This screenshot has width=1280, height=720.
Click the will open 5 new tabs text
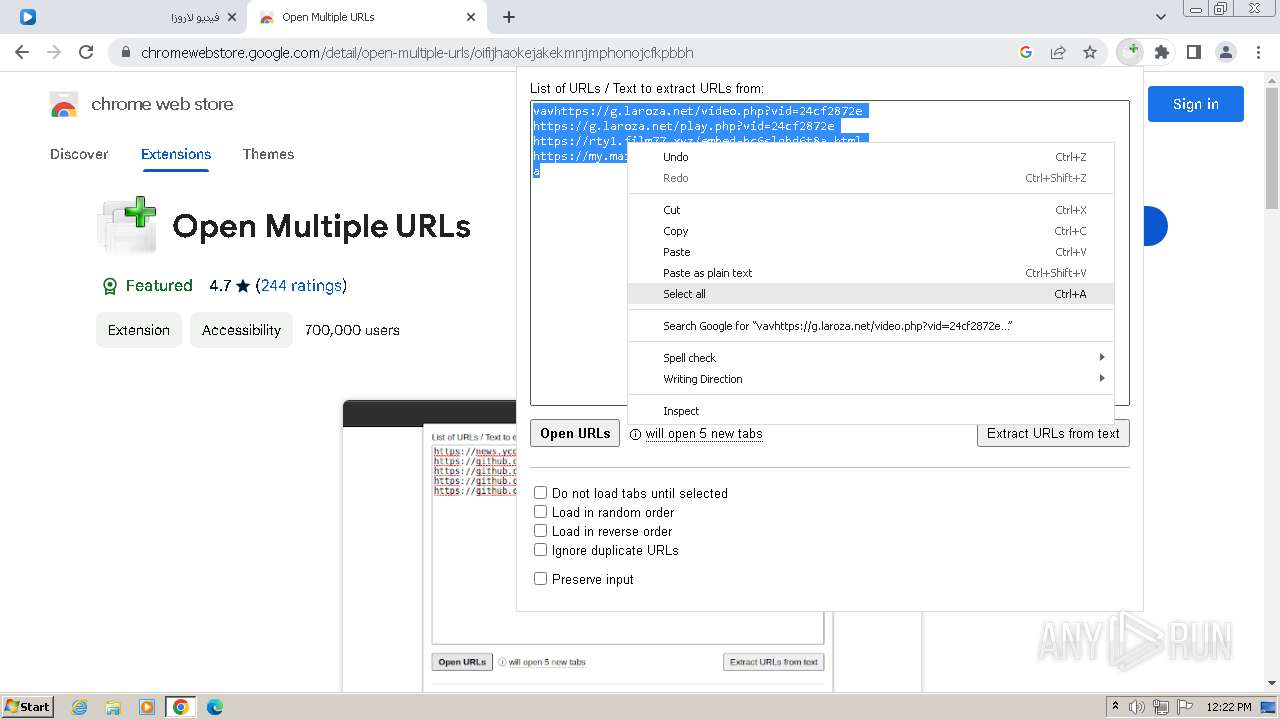pos(704,434)
